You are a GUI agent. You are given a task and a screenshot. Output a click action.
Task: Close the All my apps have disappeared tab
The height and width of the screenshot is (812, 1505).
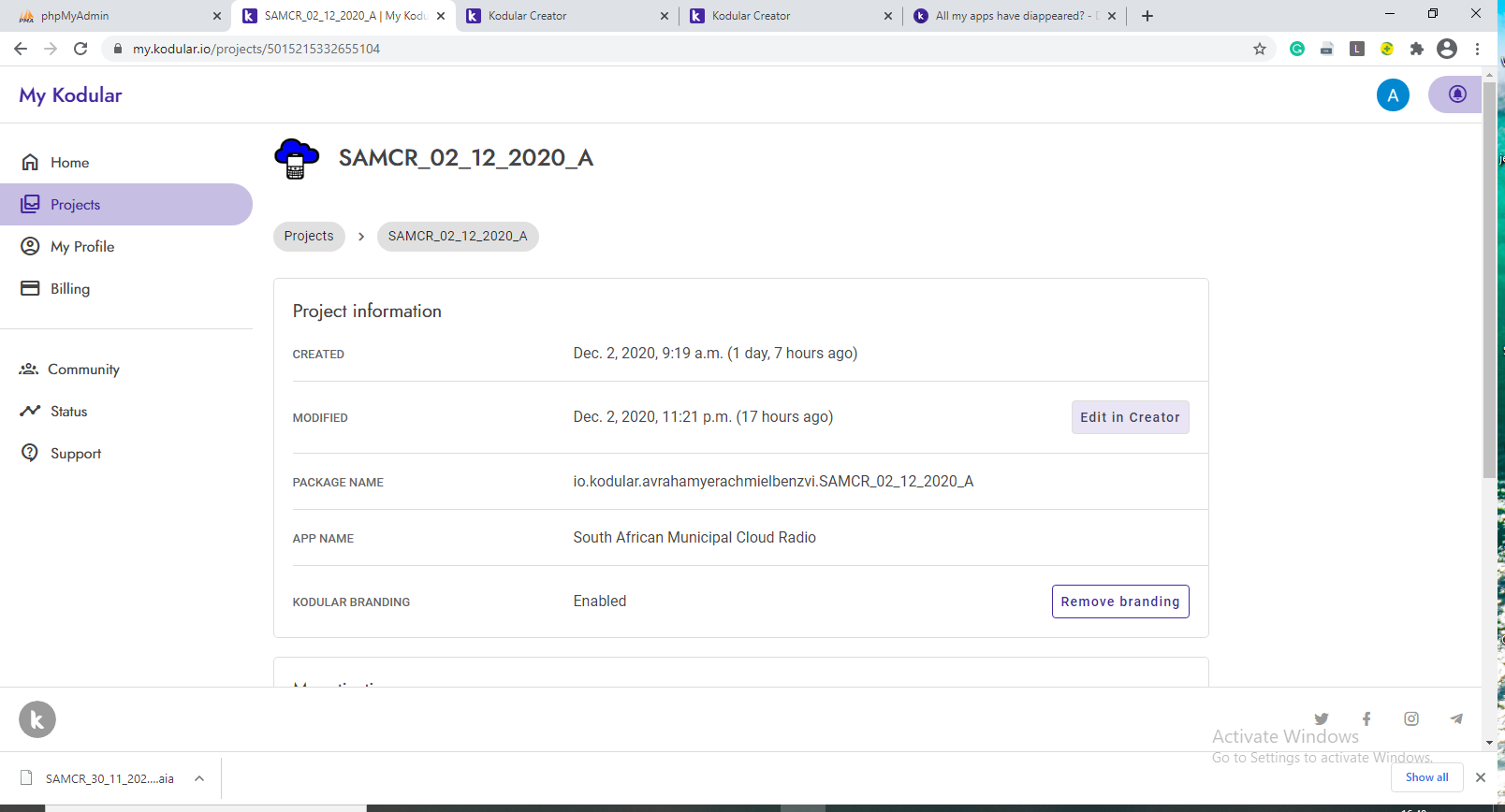point(1112,16)
